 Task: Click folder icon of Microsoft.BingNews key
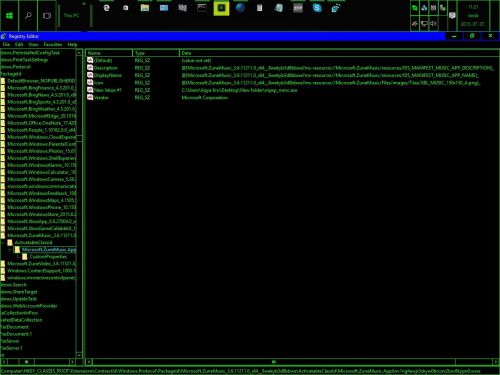[3, 95]
